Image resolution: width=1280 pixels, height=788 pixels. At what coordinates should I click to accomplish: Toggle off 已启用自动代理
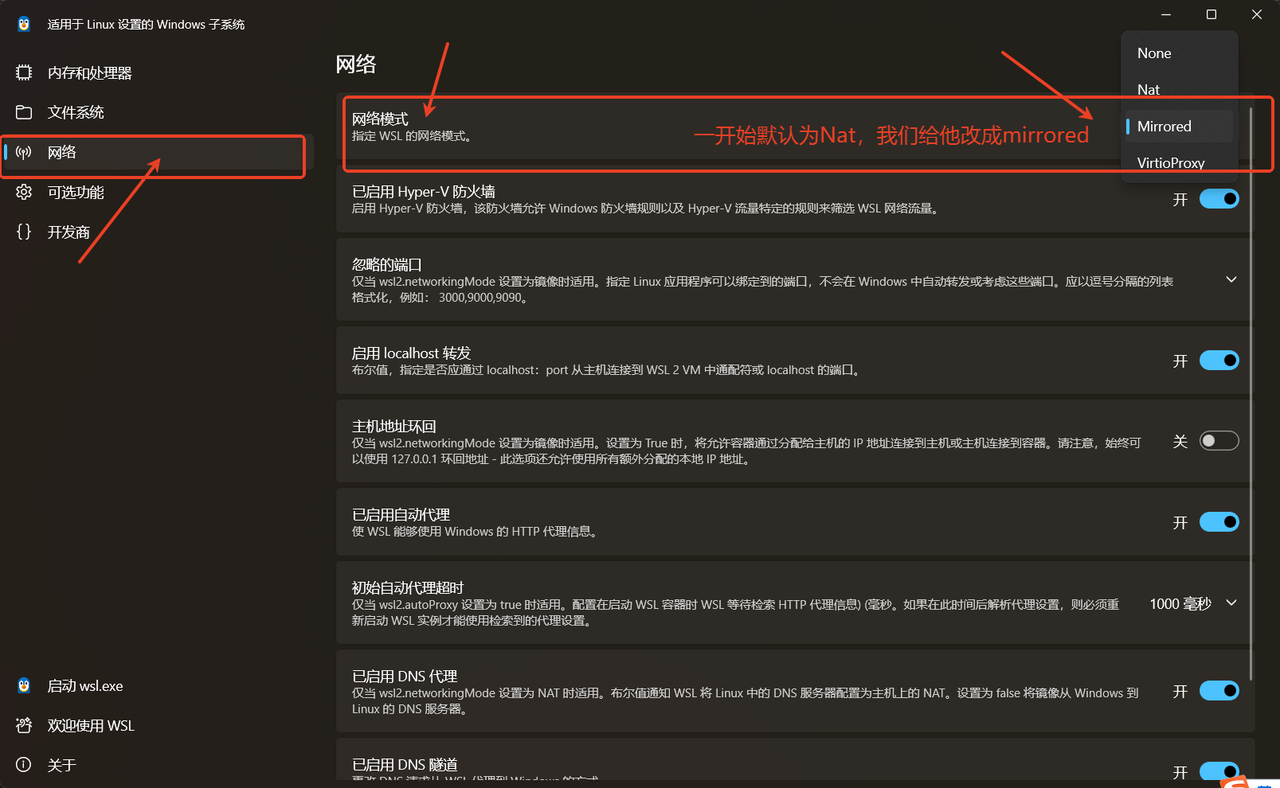pyautogui.click(x=1219, y=522)
